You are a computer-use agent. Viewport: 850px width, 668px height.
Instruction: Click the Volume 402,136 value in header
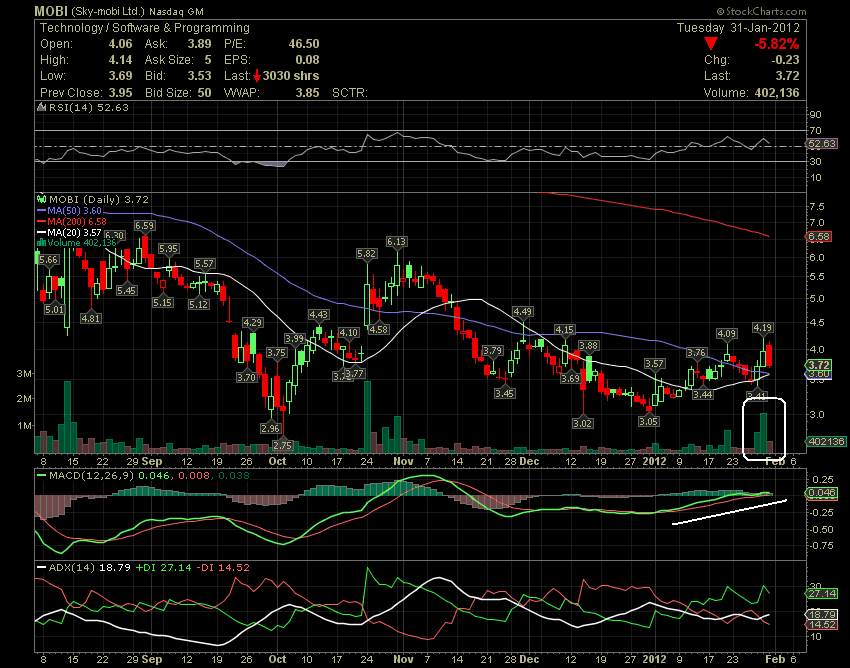777,93
